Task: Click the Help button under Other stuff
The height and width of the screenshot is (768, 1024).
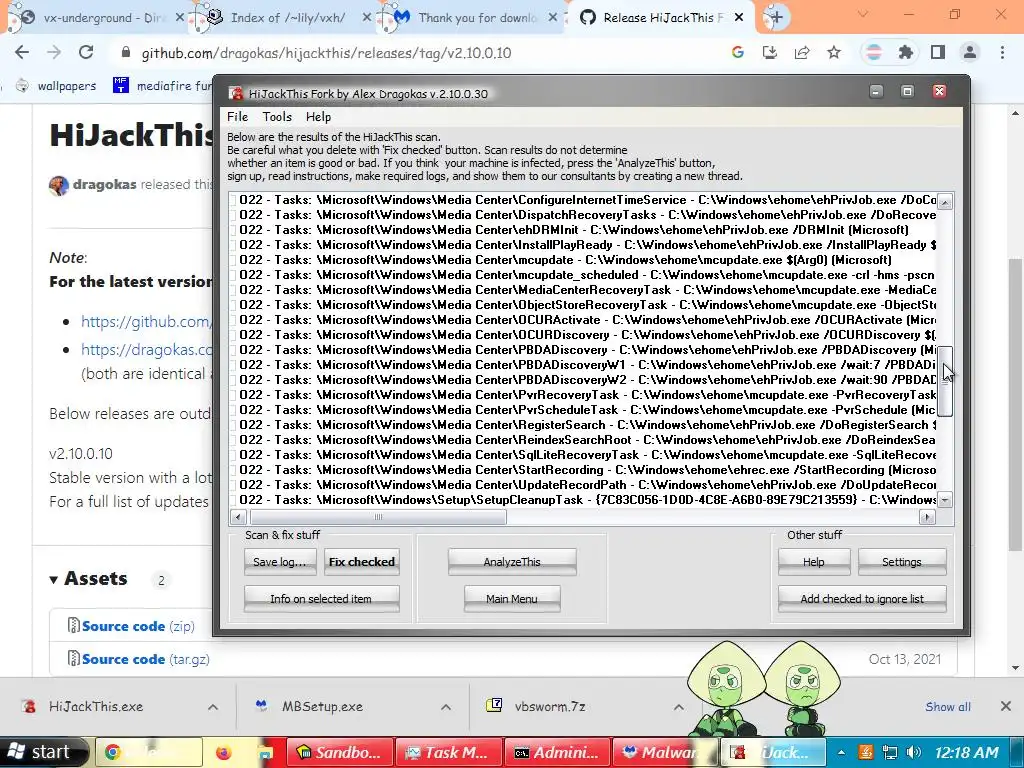Action: [814, 562]
